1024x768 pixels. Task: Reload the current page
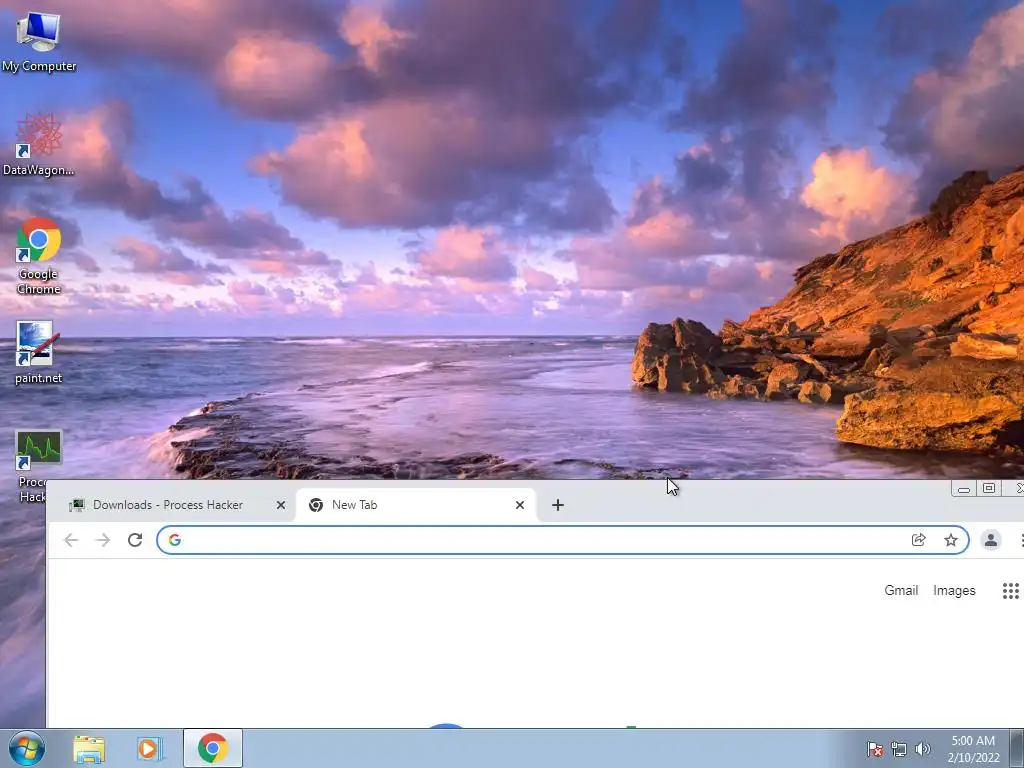[x=135, y=540]
